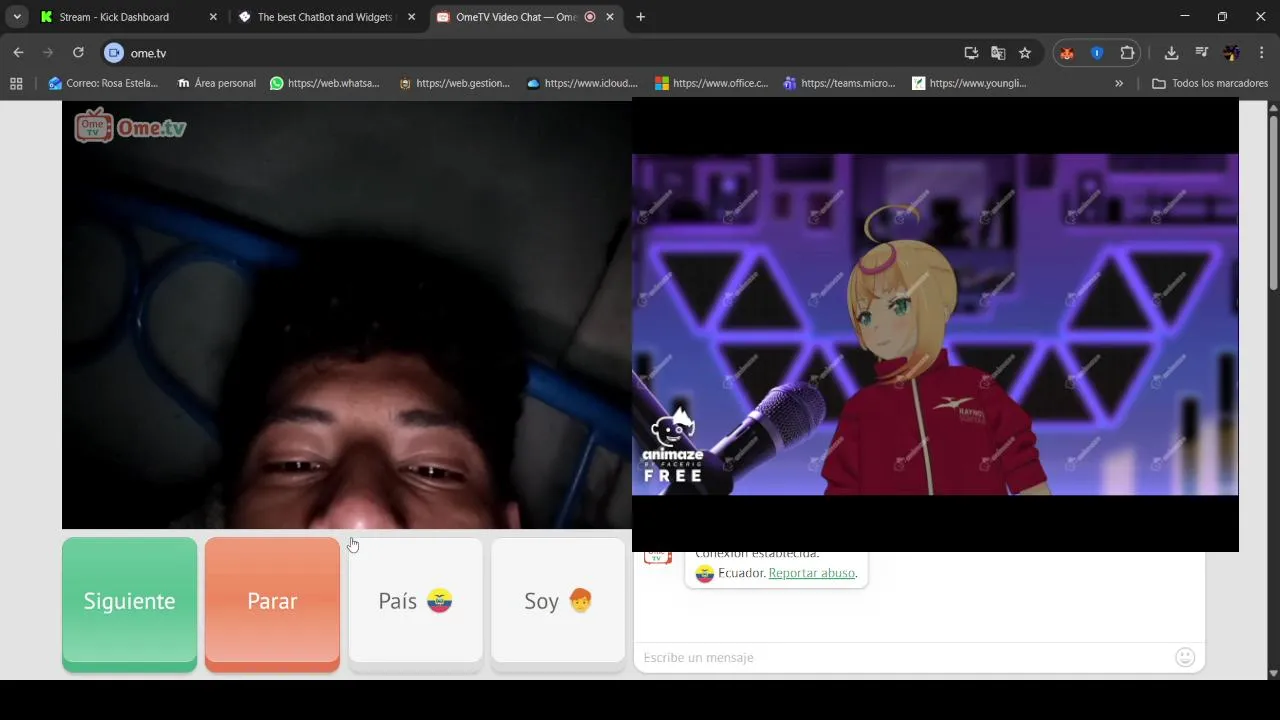Screen dimensions: 1280x720
Task: Bookmark this page with star icon
Action: [1025, 53]
